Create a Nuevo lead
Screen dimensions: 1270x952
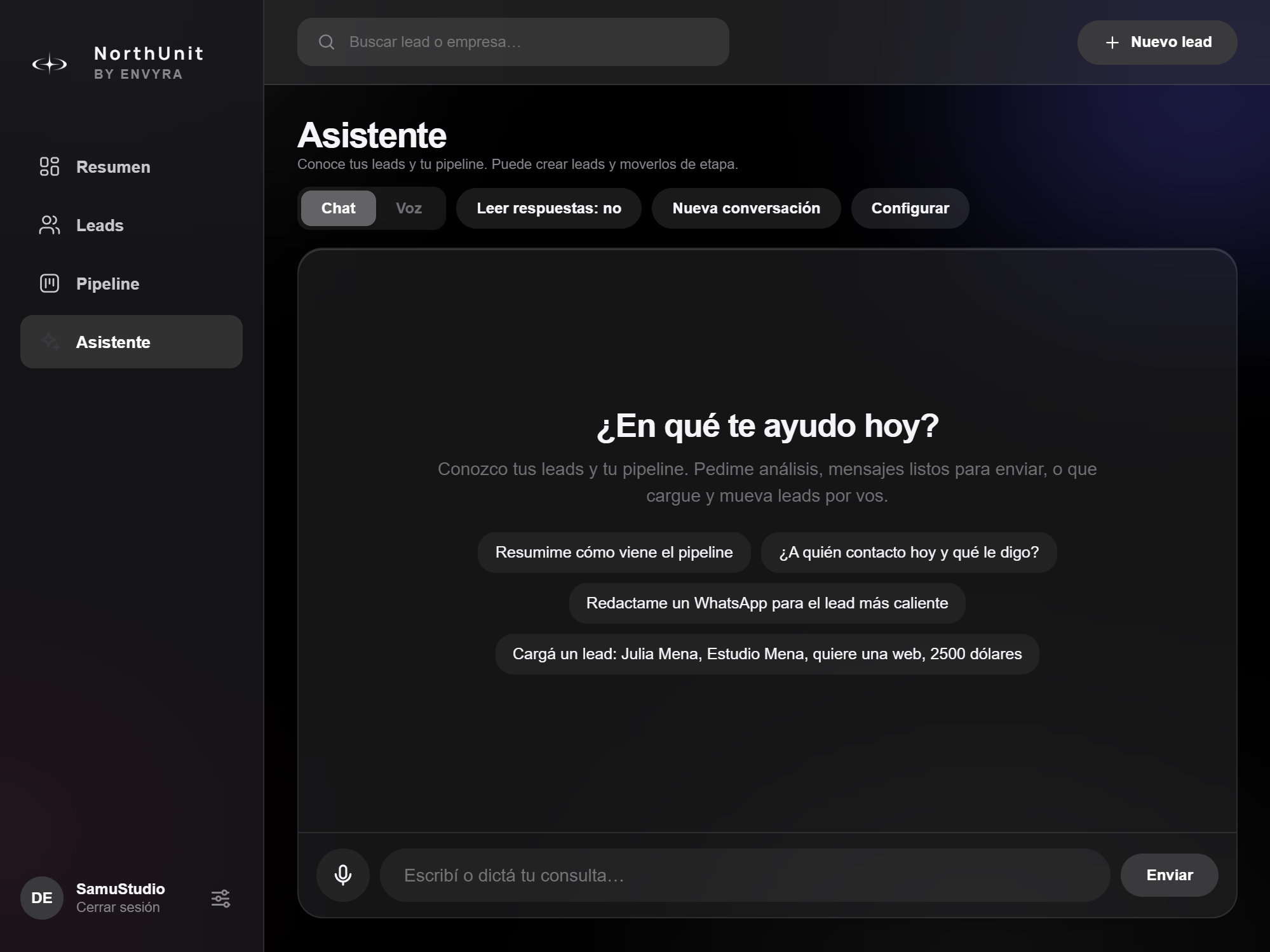1157,43
